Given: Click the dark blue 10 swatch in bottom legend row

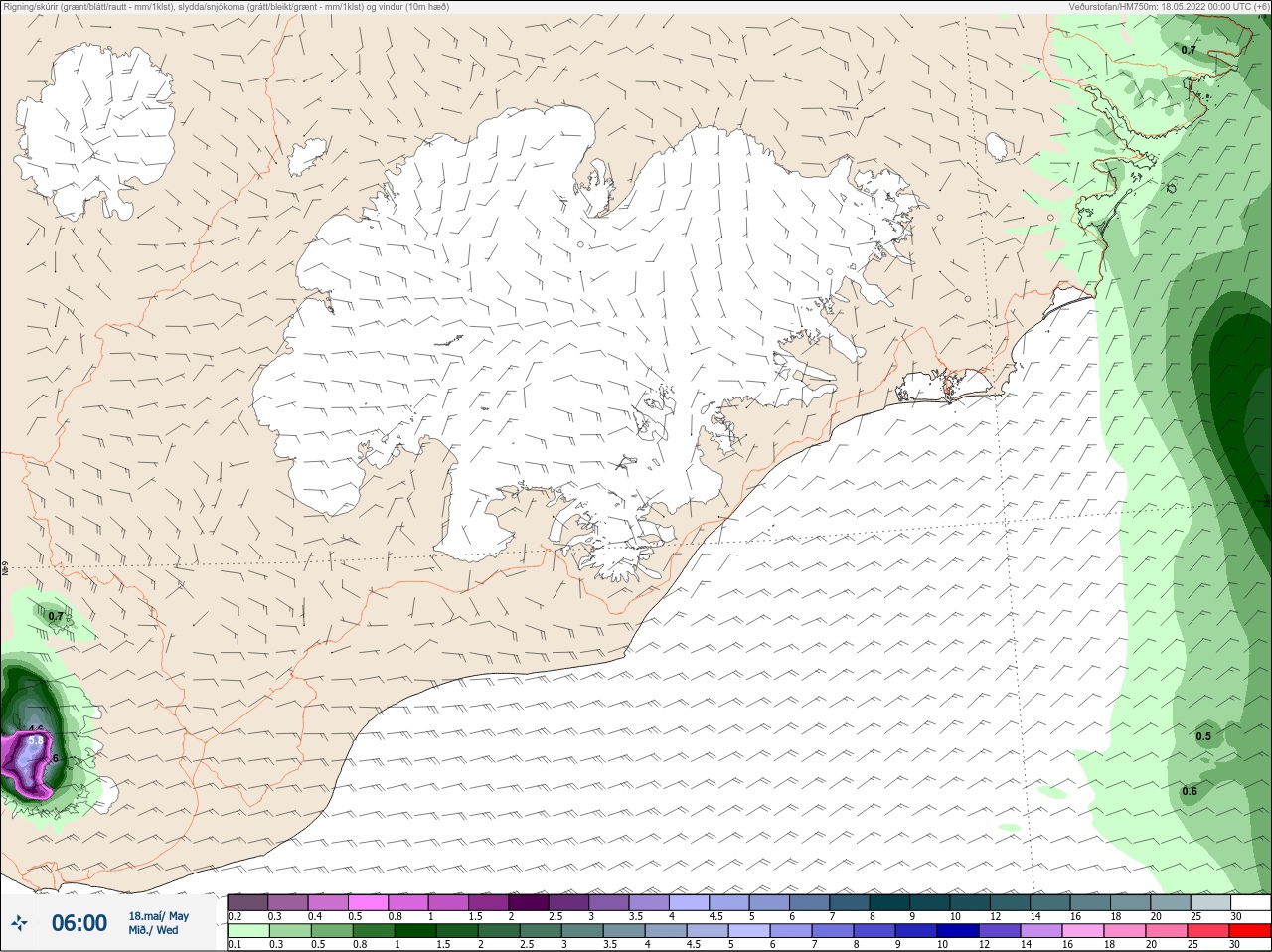Looking at the screenshot, I should click(x=960, y=931).
